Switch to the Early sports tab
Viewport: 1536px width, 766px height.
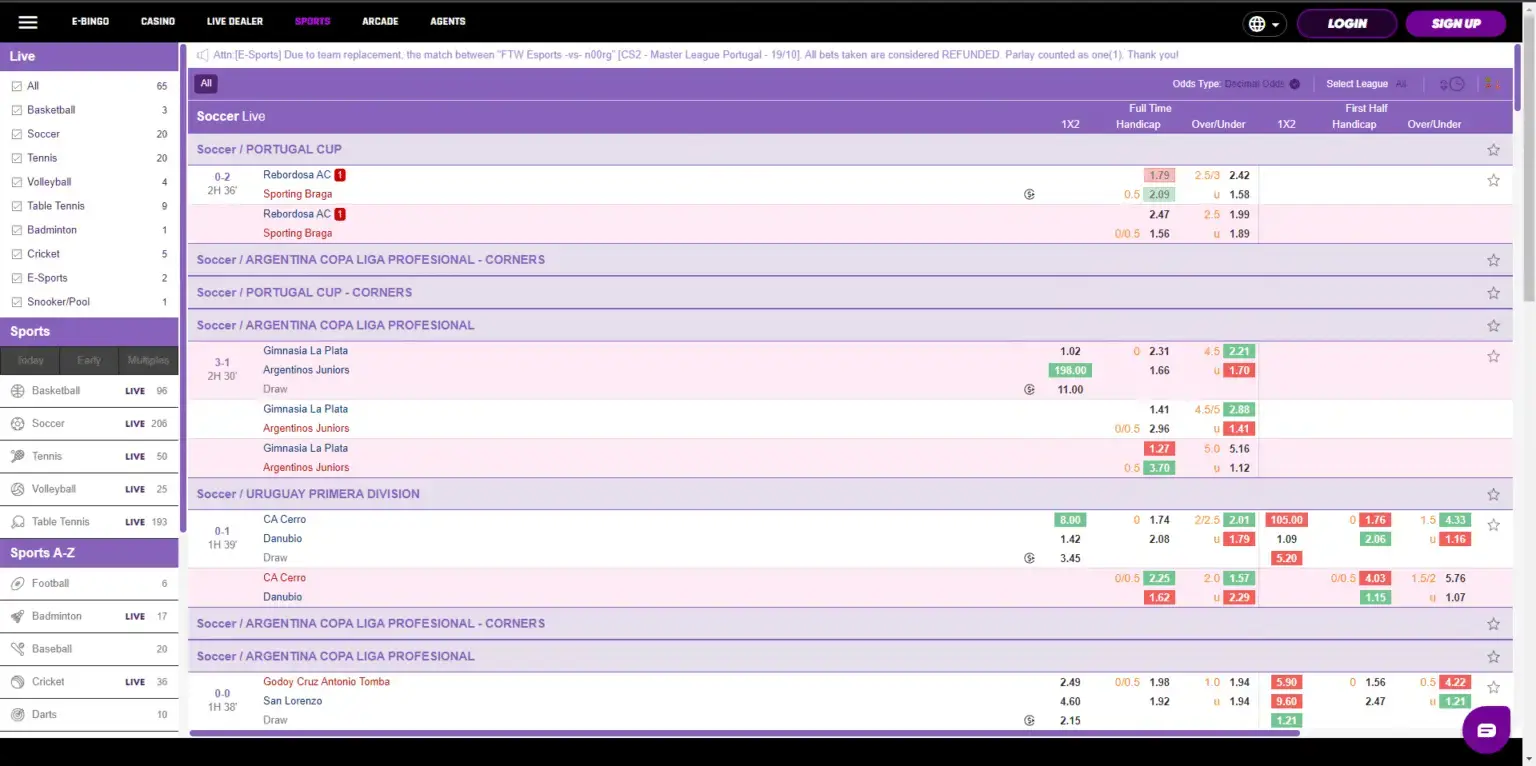click(89, 360)
